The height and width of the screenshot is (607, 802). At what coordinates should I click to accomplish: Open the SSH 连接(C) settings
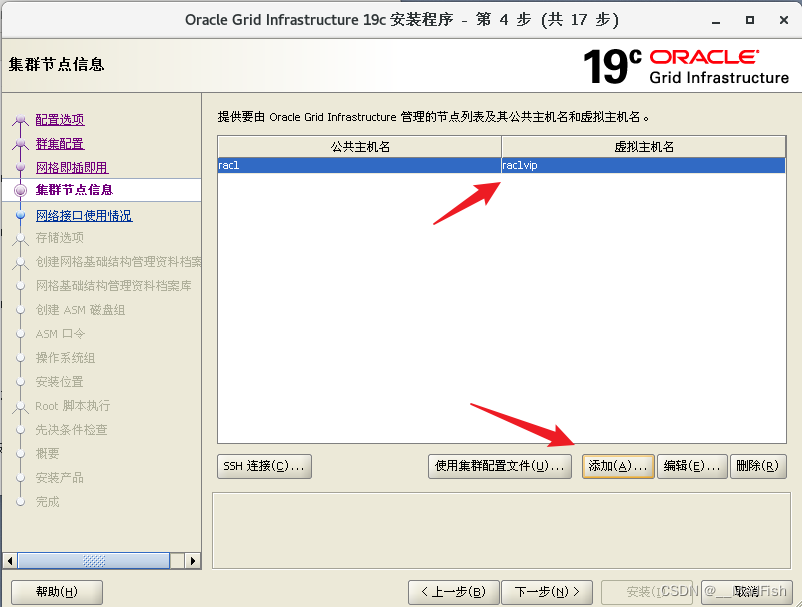click(264, 466)
